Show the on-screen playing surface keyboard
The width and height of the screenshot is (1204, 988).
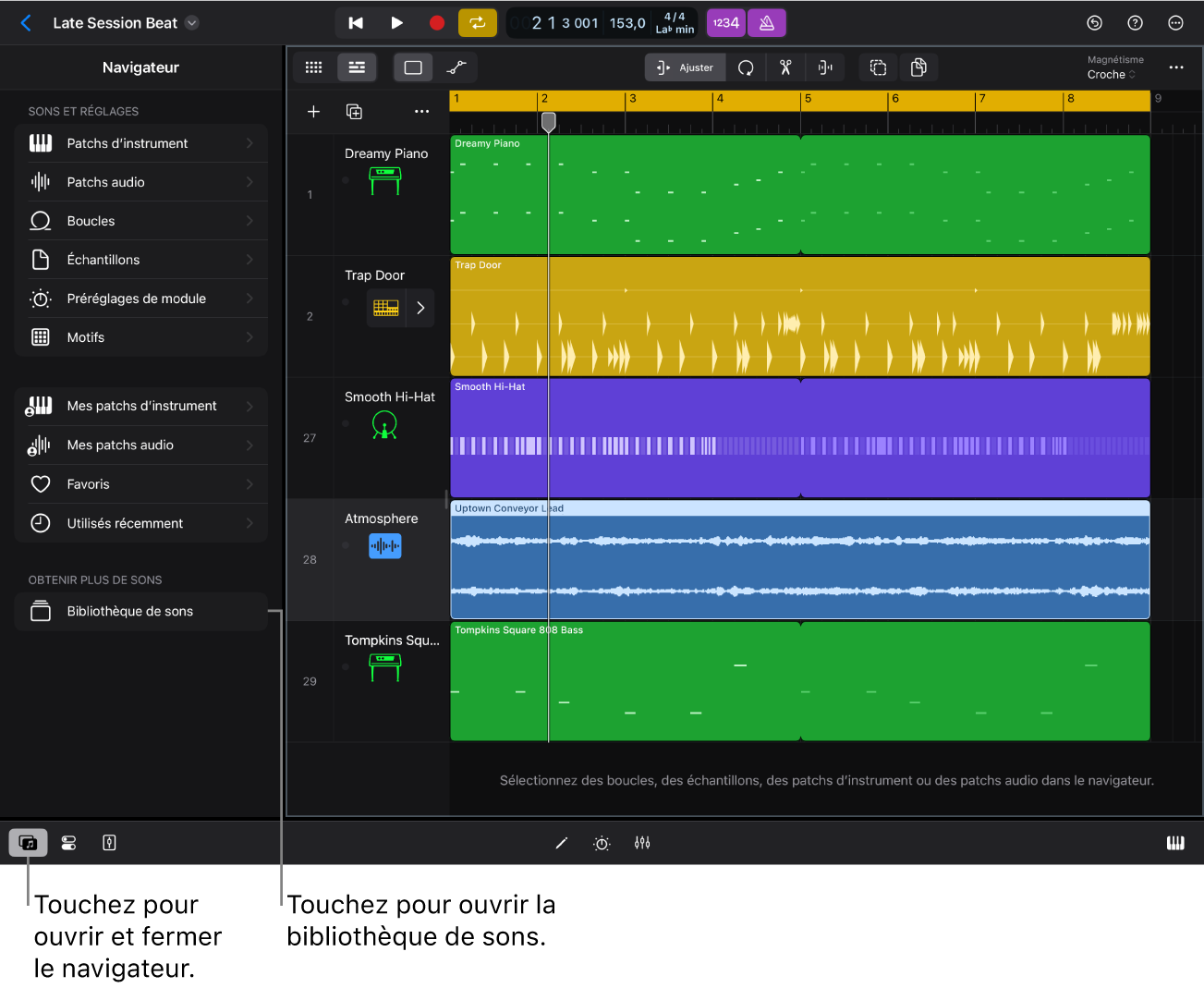(x=1175, y=842)
